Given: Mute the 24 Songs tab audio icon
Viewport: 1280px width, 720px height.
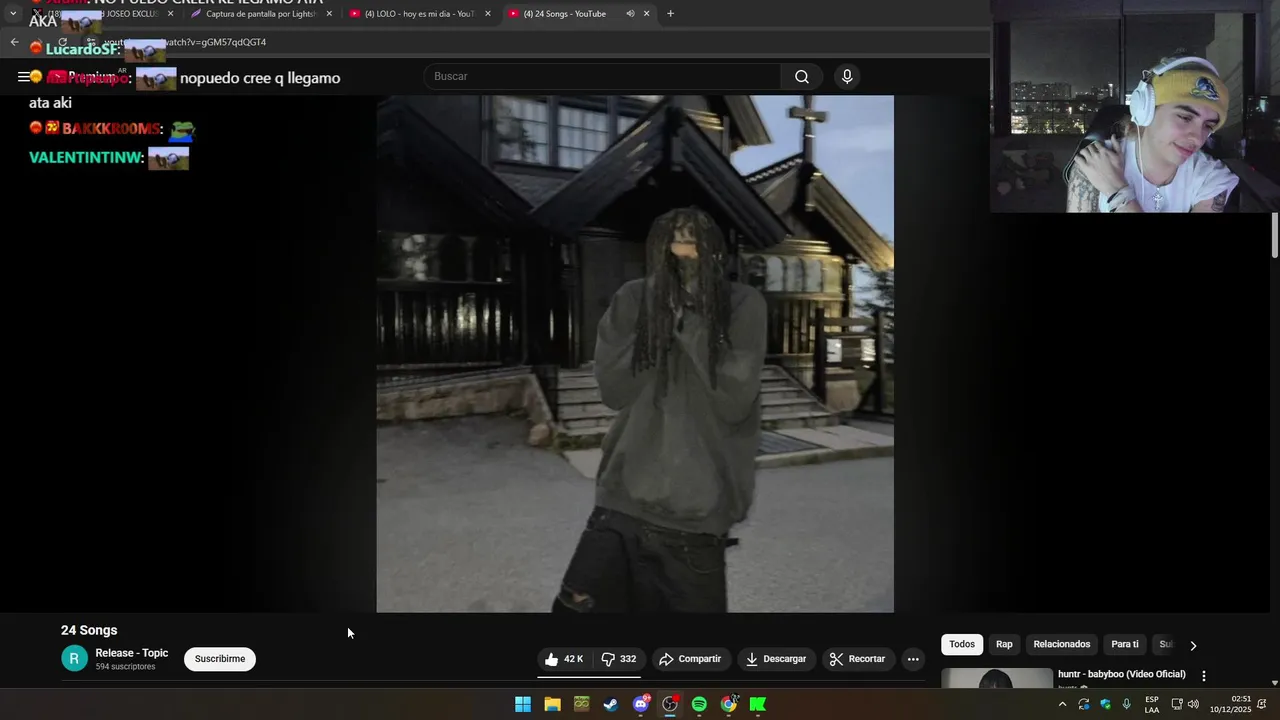Looking at the screenshot, I should (x=630, y=14).
